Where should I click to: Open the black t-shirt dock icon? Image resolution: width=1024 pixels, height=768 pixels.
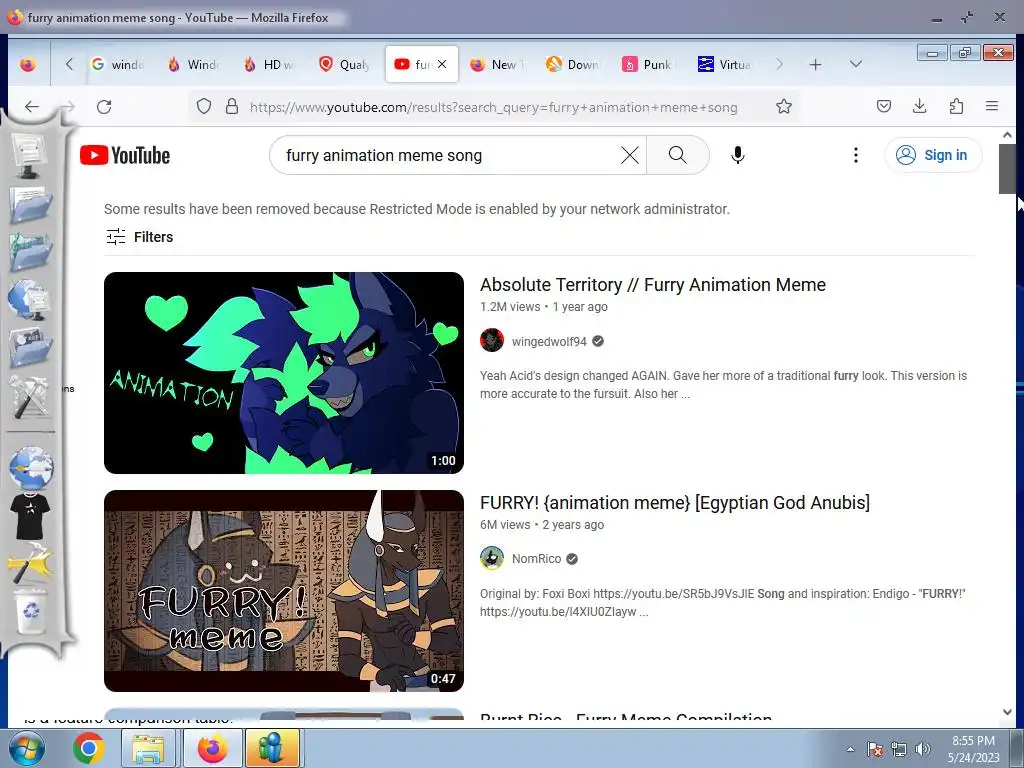[30, 515]
